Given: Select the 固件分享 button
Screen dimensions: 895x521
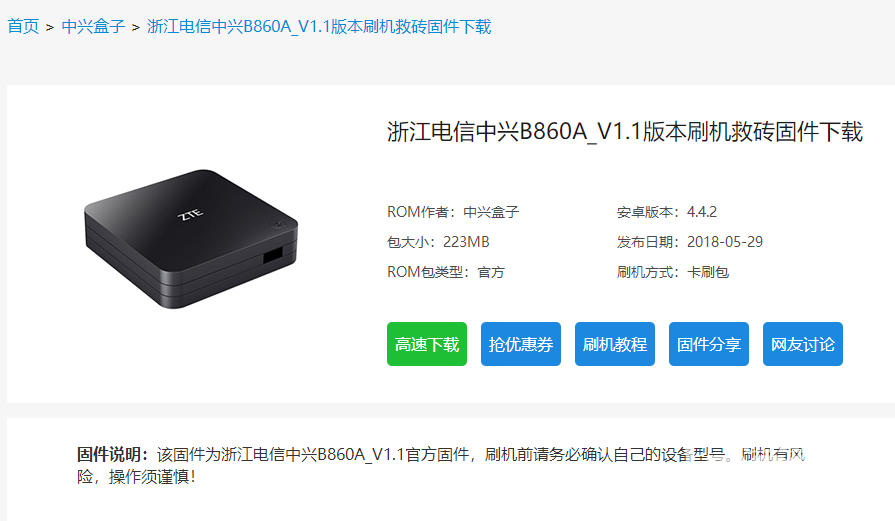Looking at the screenshot, I should 709,344.
